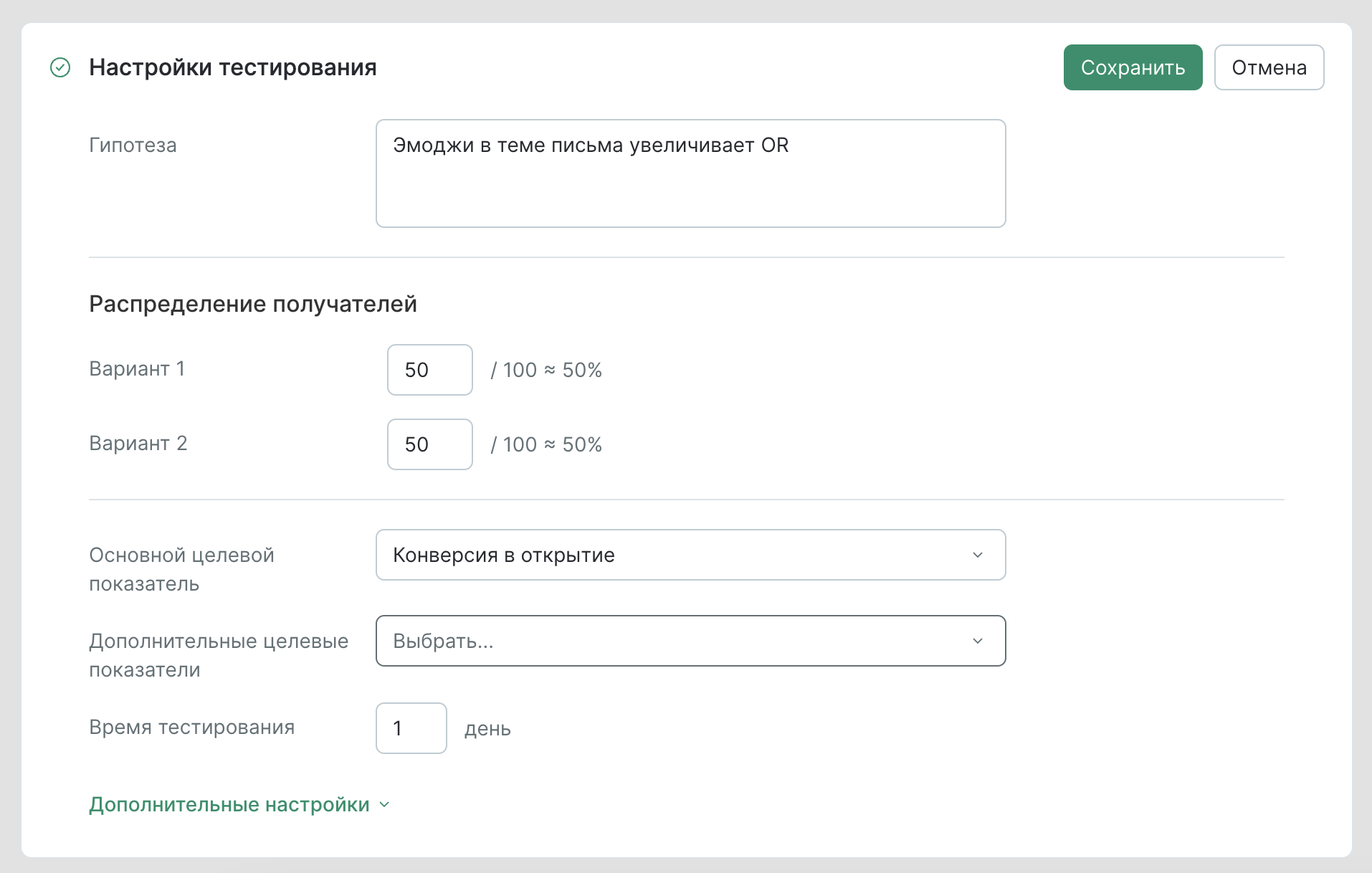Click '/ 100 ≈ 50%' text beside Вариант 1

click(546, 370)
